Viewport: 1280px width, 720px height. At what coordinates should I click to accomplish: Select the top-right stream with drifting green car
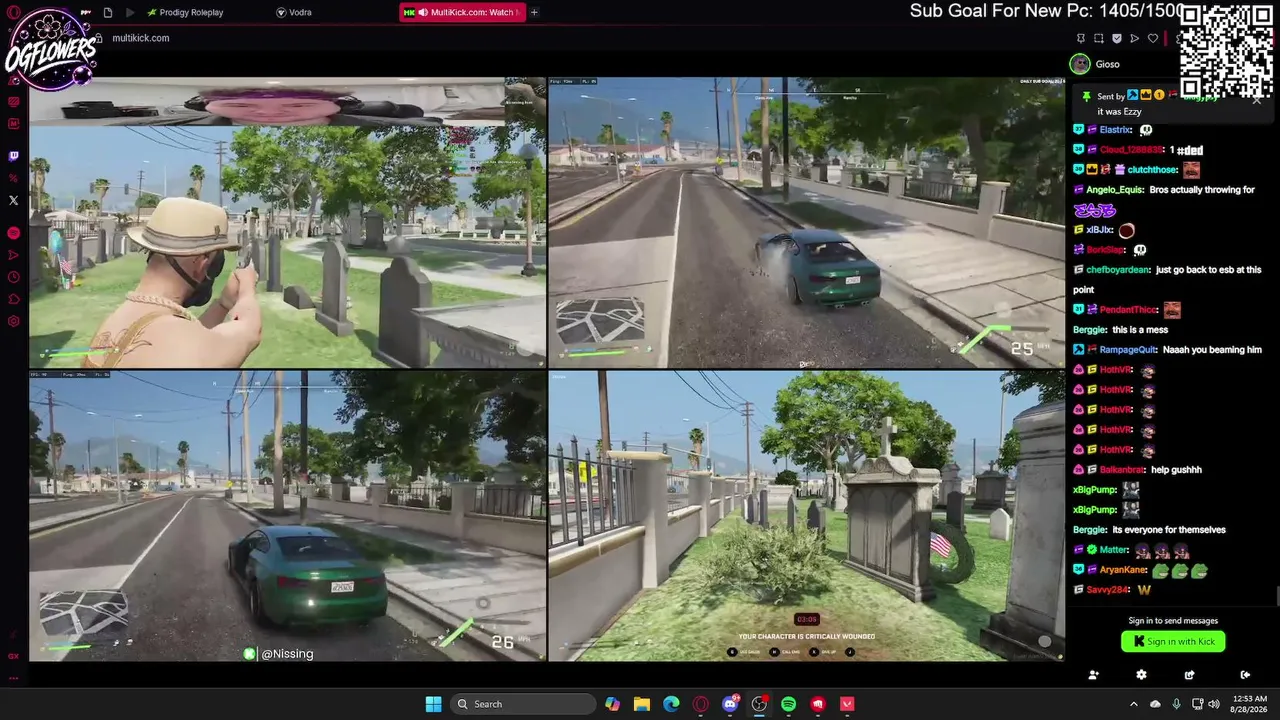[806, 222]
